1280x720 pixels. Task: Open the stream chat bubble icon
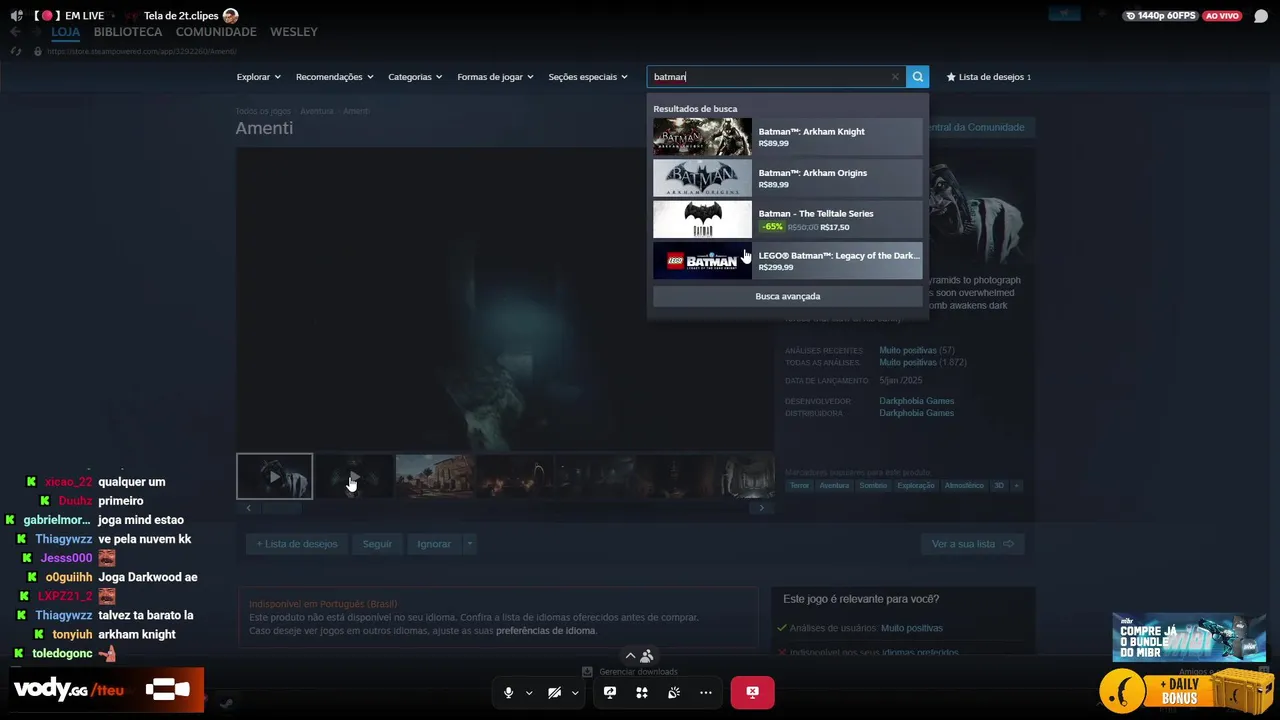[1261, 16]
